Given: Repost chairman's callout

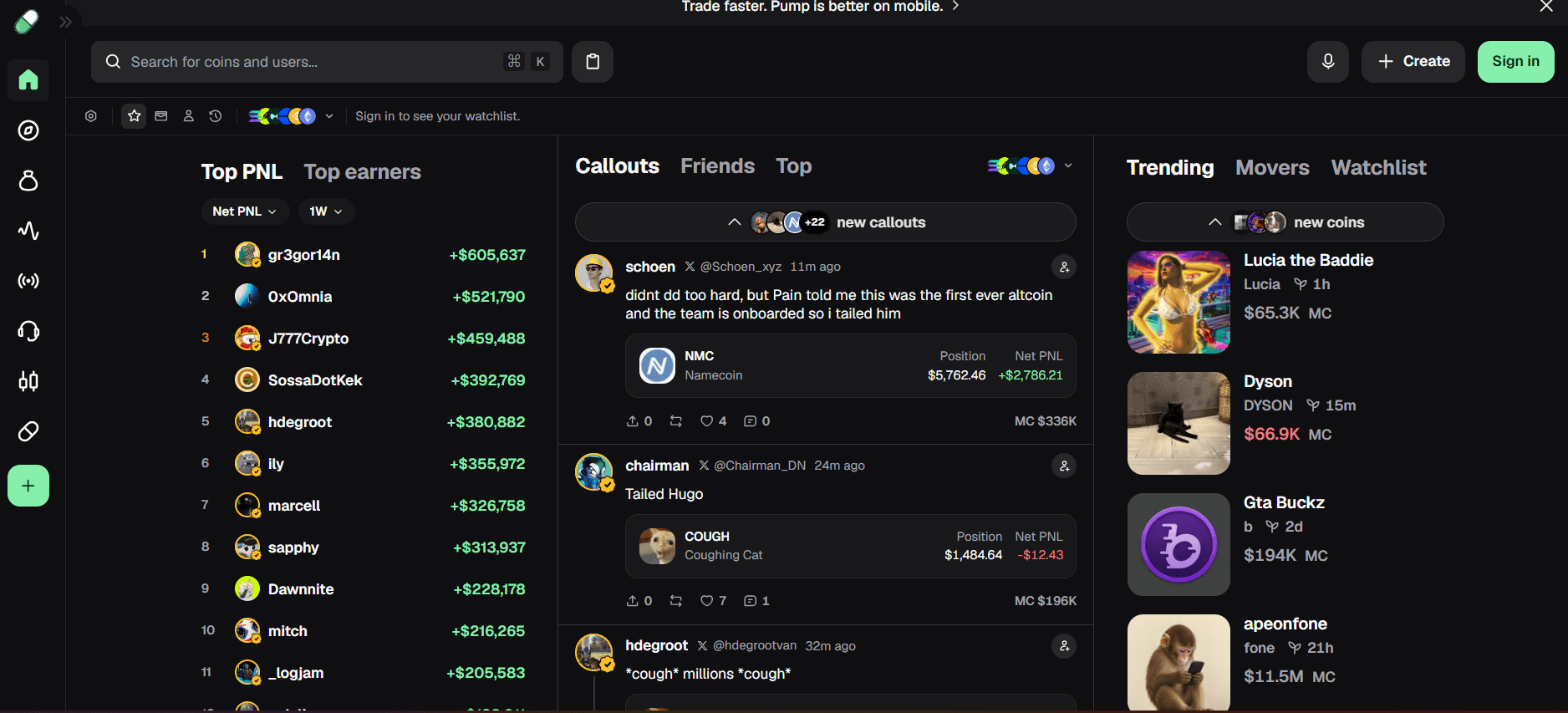Looking at the screenshot, I should point(676,601).
